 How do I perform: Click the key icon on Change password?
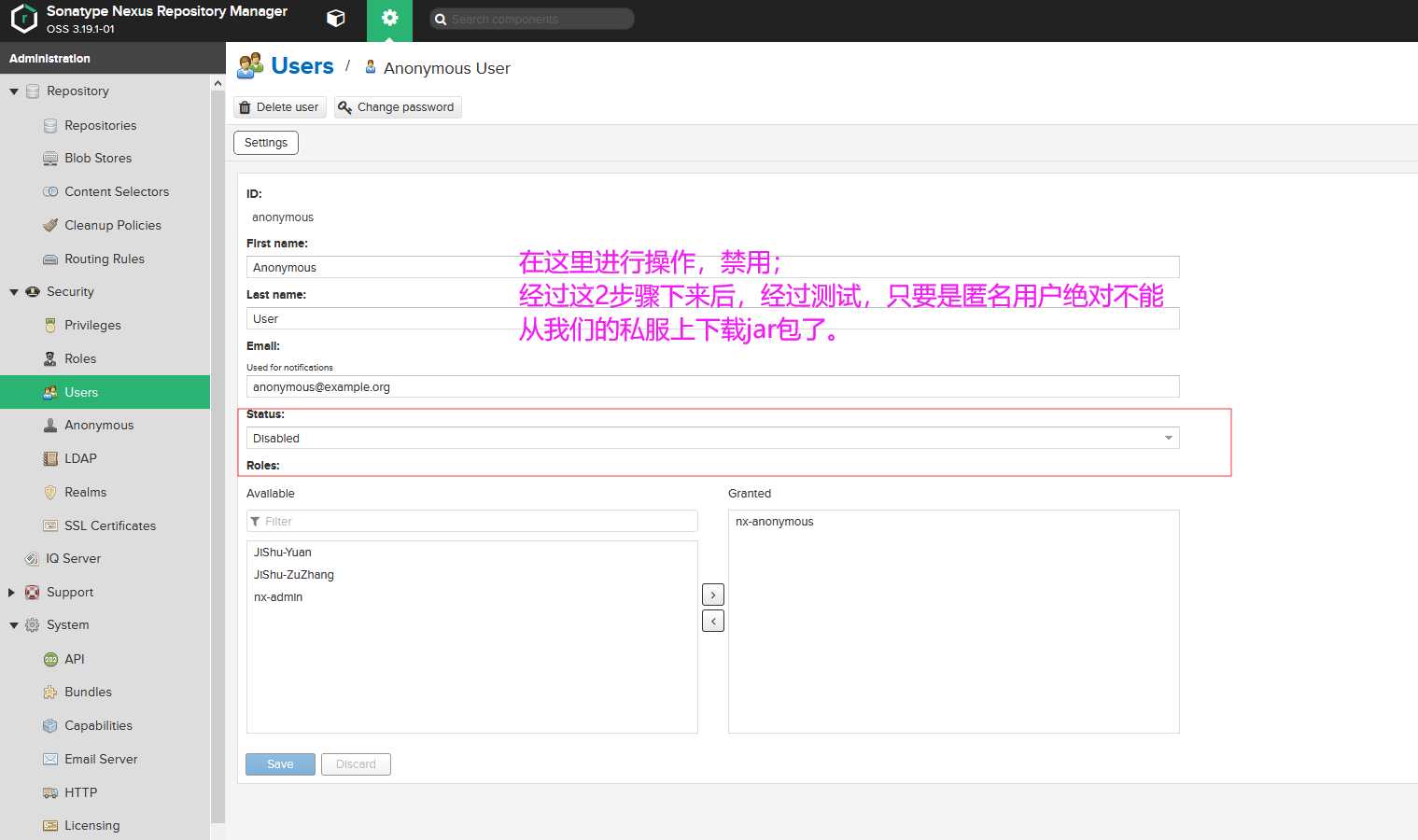tap(344, 107)
